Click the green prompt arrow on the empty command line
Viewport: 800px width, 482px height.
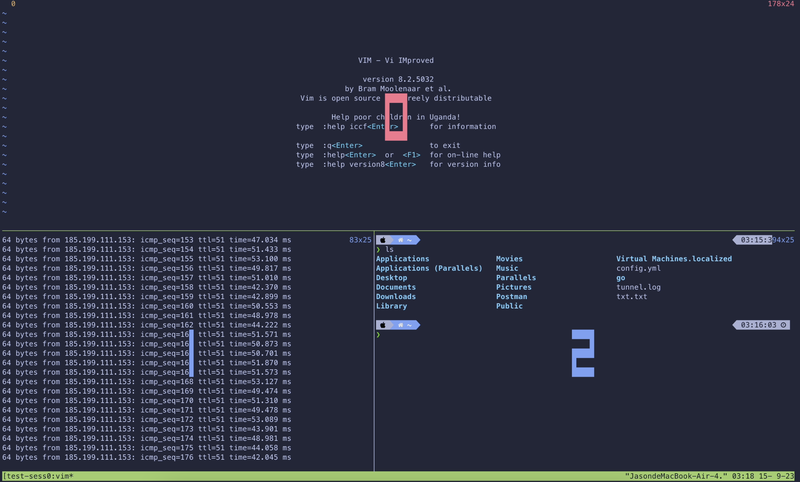[x=378, y=335]
